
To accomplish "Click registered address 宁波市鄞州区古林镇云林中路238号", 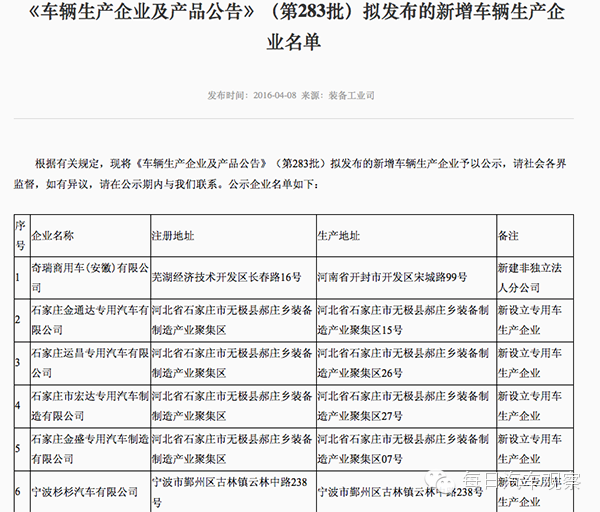I will point(230,492).
